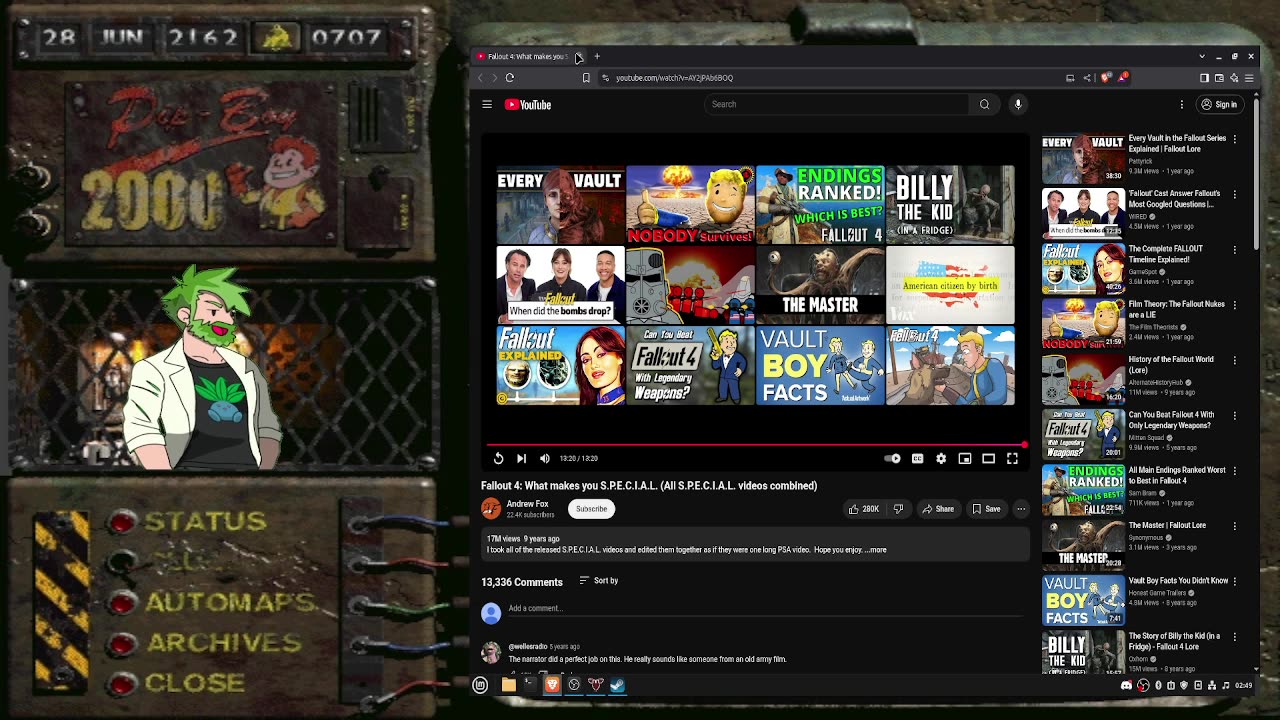Open the Linux Mint start menu
The image size is (1280, 720).
point(480,685)
